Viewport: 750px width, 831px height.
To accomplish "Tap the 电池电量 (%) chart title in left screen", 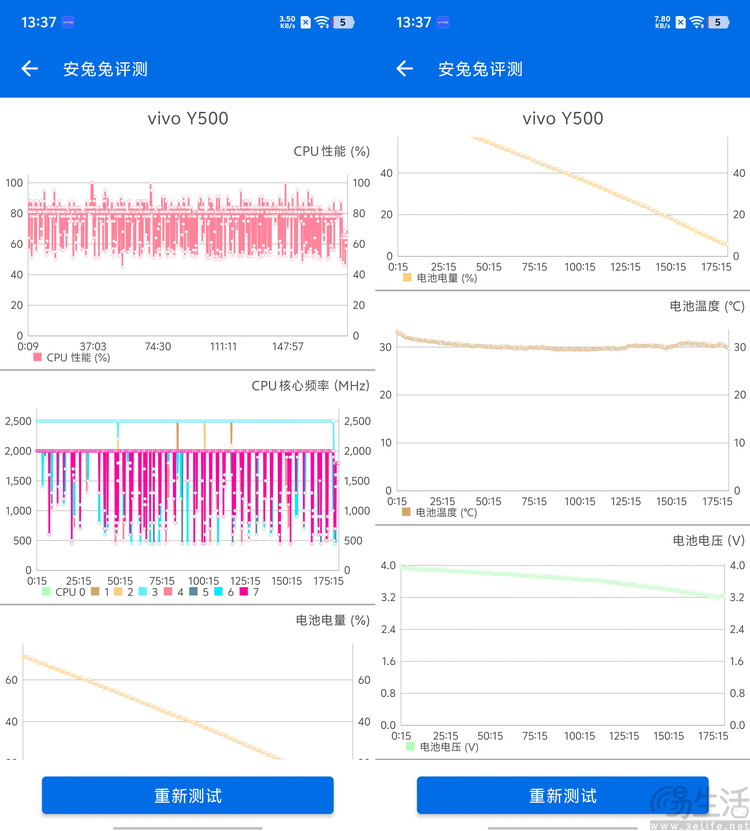I will (332, 621).
